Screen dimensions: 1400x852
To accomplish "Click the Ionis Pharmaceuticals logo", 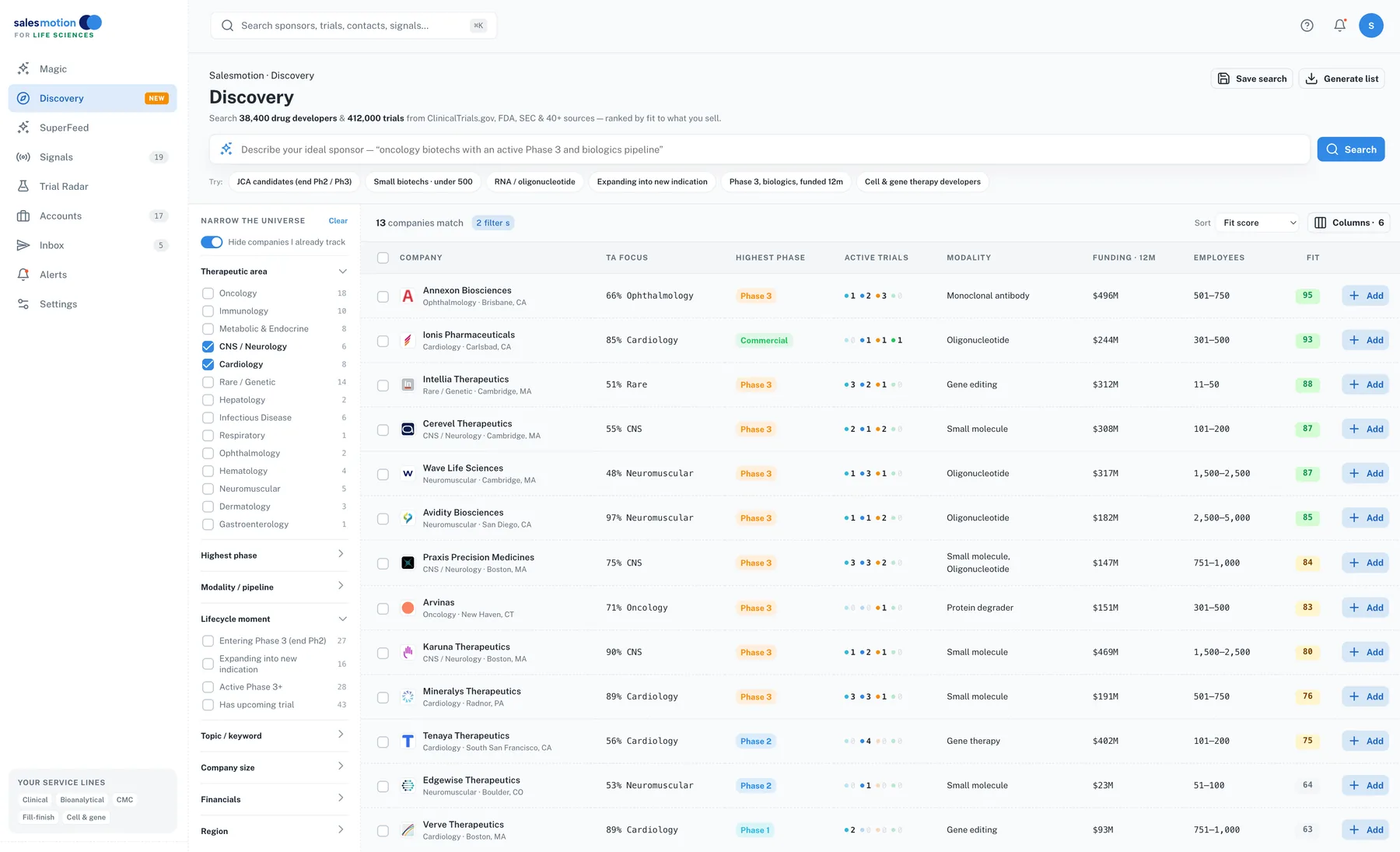I will (408, 340).
